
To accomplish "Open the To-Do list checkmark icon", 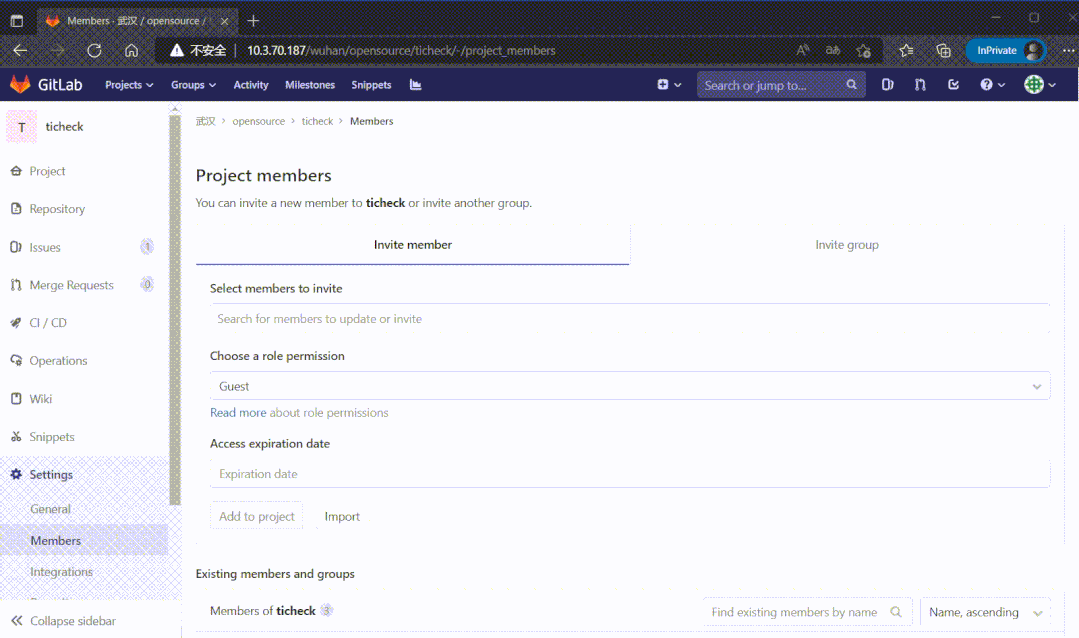I will (953, 85).
